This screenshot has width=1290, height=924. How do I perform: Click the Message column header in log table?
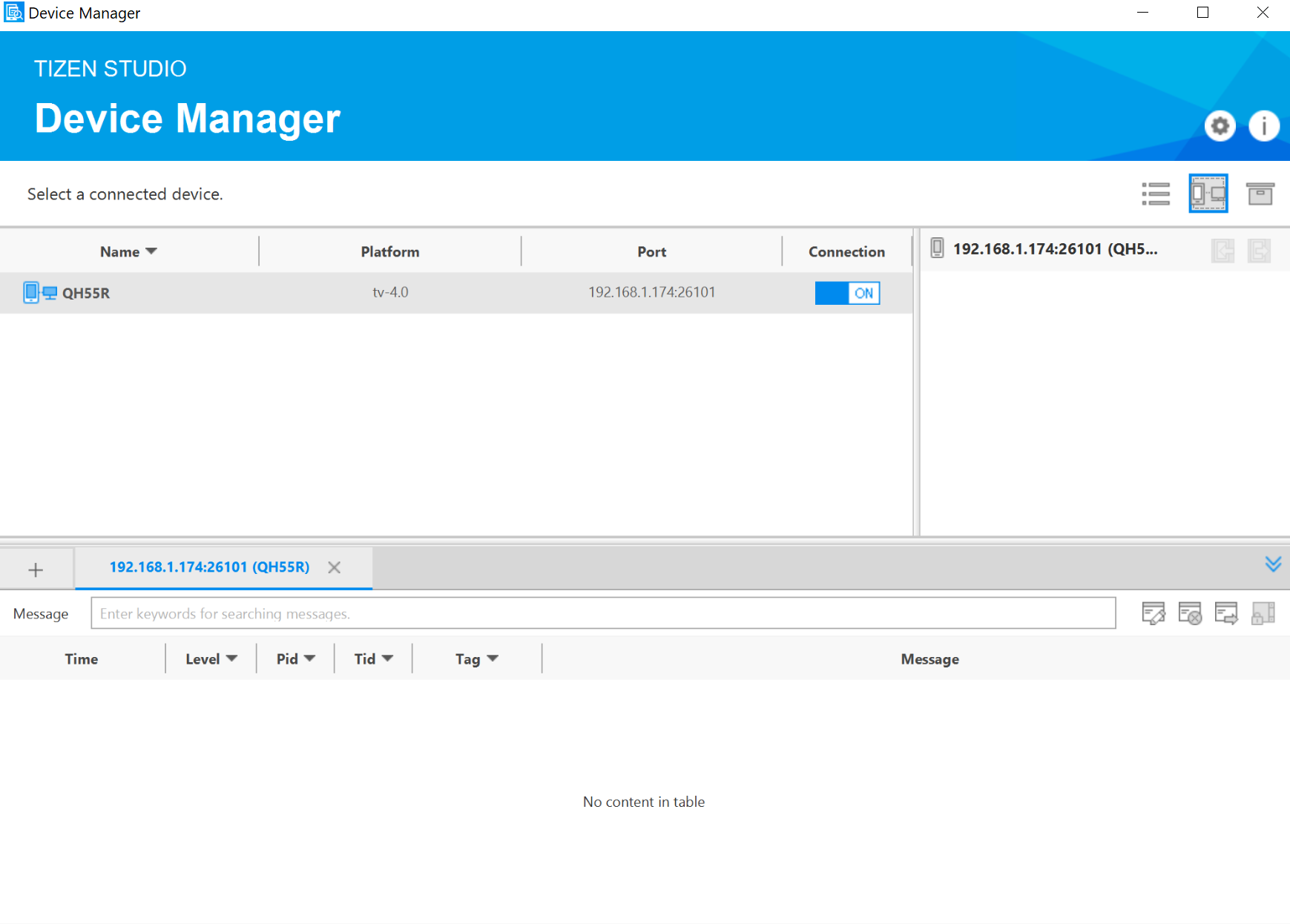(x=930, y=659)
